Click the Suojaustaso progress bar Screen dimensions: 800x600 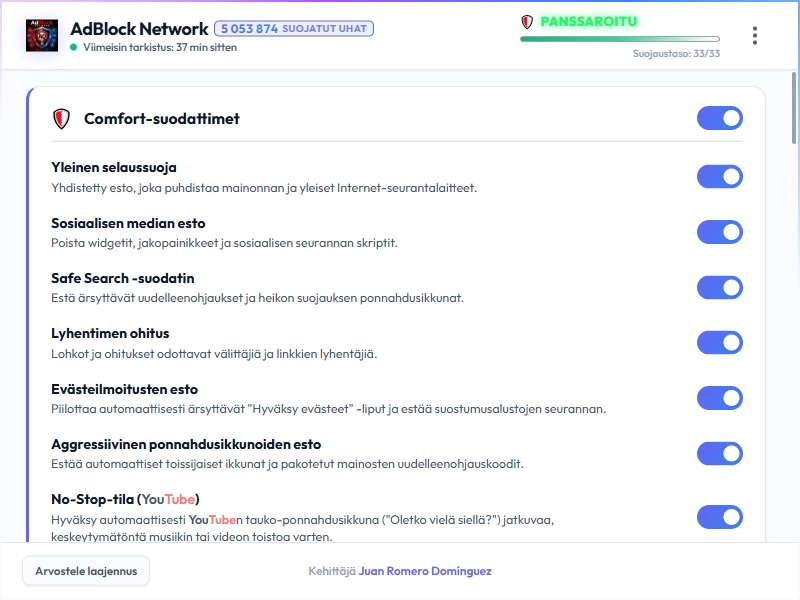pyautogui.click(x=620, y=39)
